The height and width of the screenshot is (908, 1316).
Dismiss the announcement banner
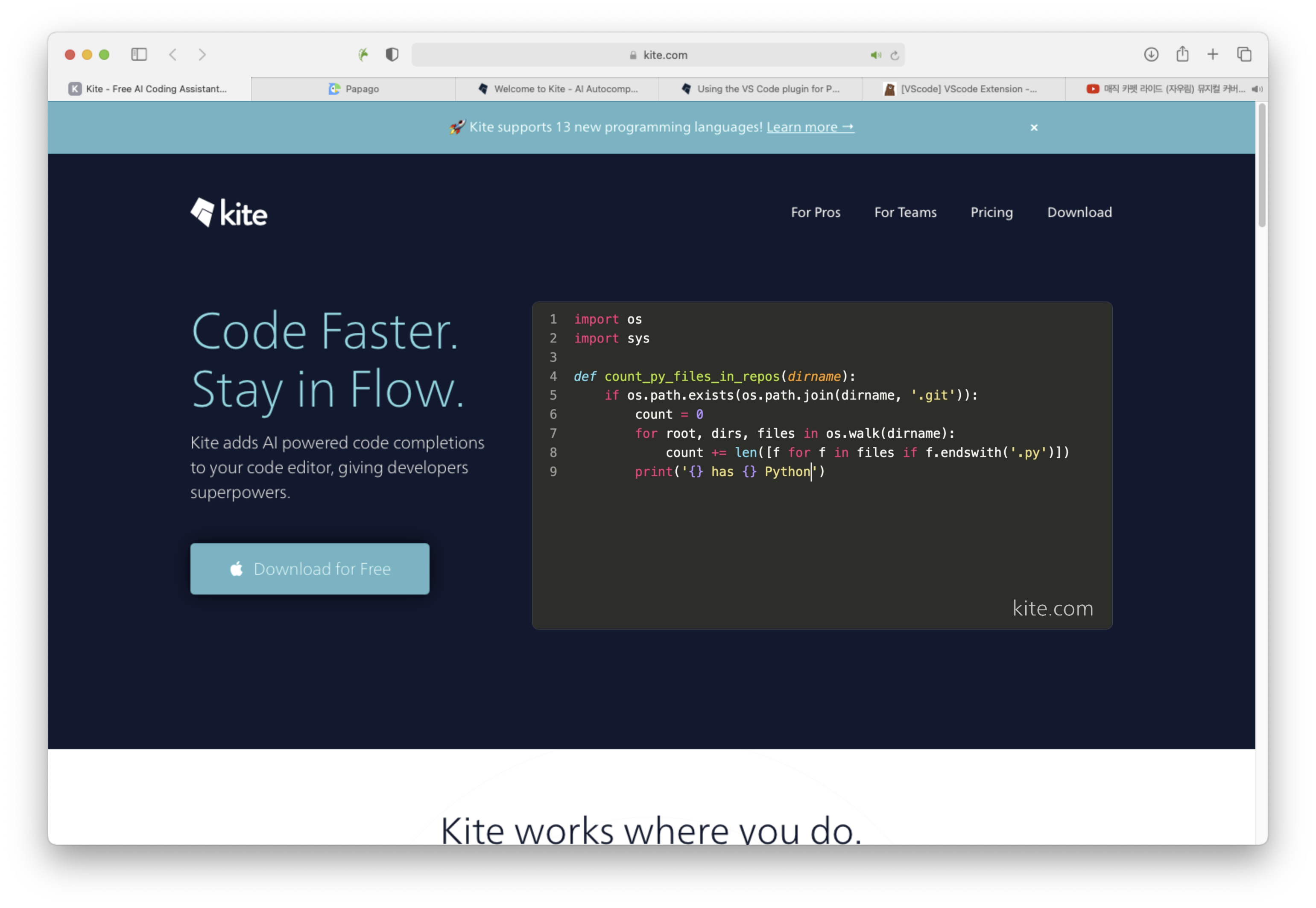coord(1034,127)
